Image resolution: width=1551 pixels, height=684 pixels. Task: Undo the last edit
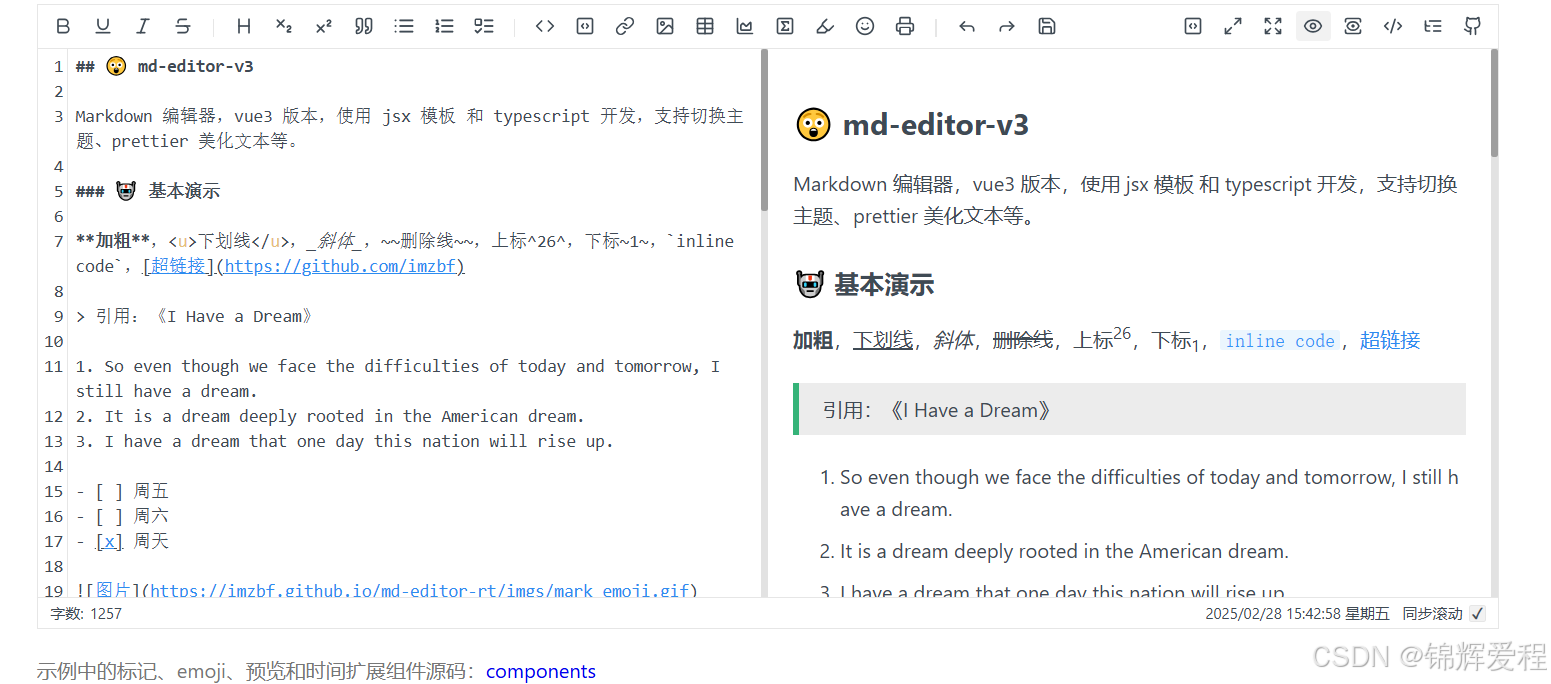967,27
